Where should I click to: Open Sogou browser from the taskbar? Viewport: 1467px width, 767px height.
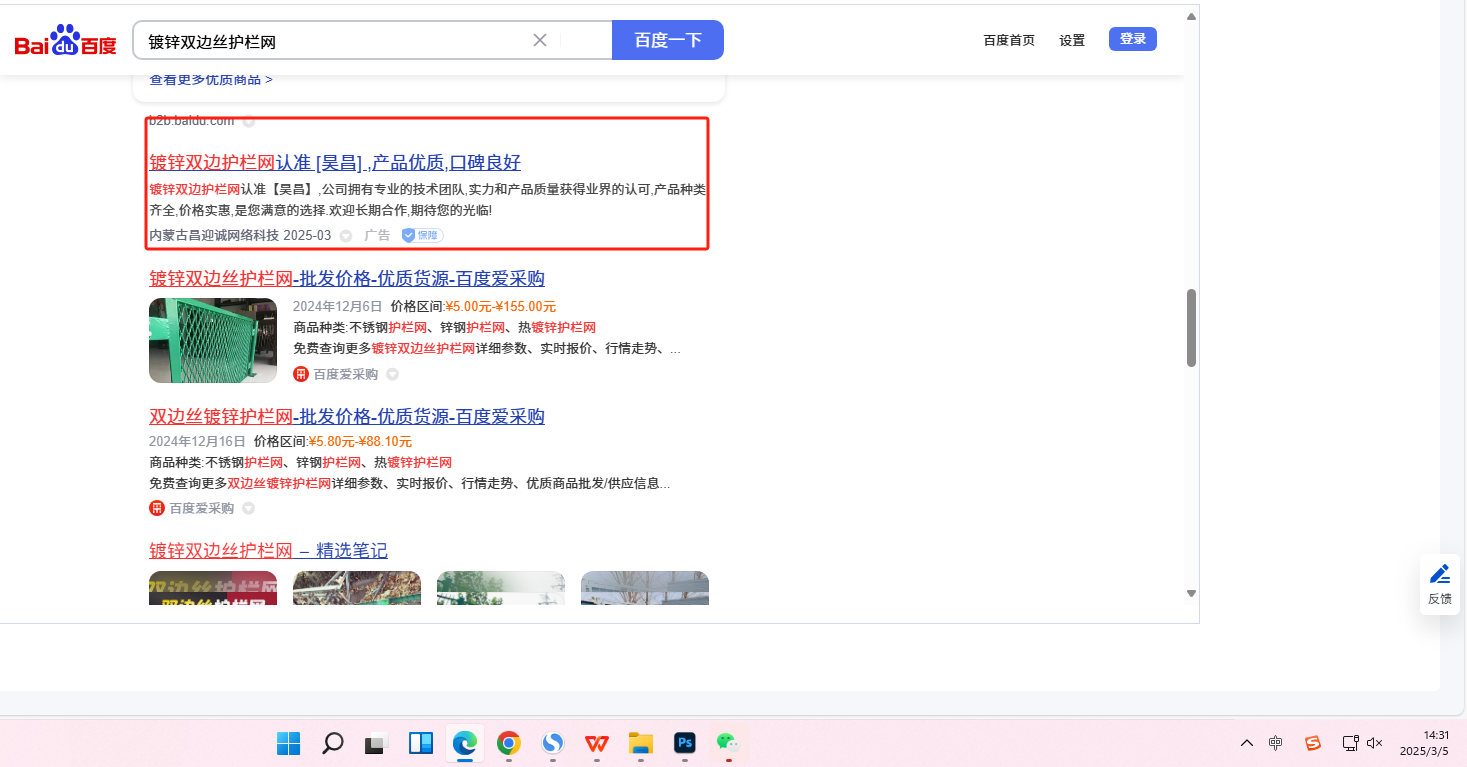tap(553, 743)
